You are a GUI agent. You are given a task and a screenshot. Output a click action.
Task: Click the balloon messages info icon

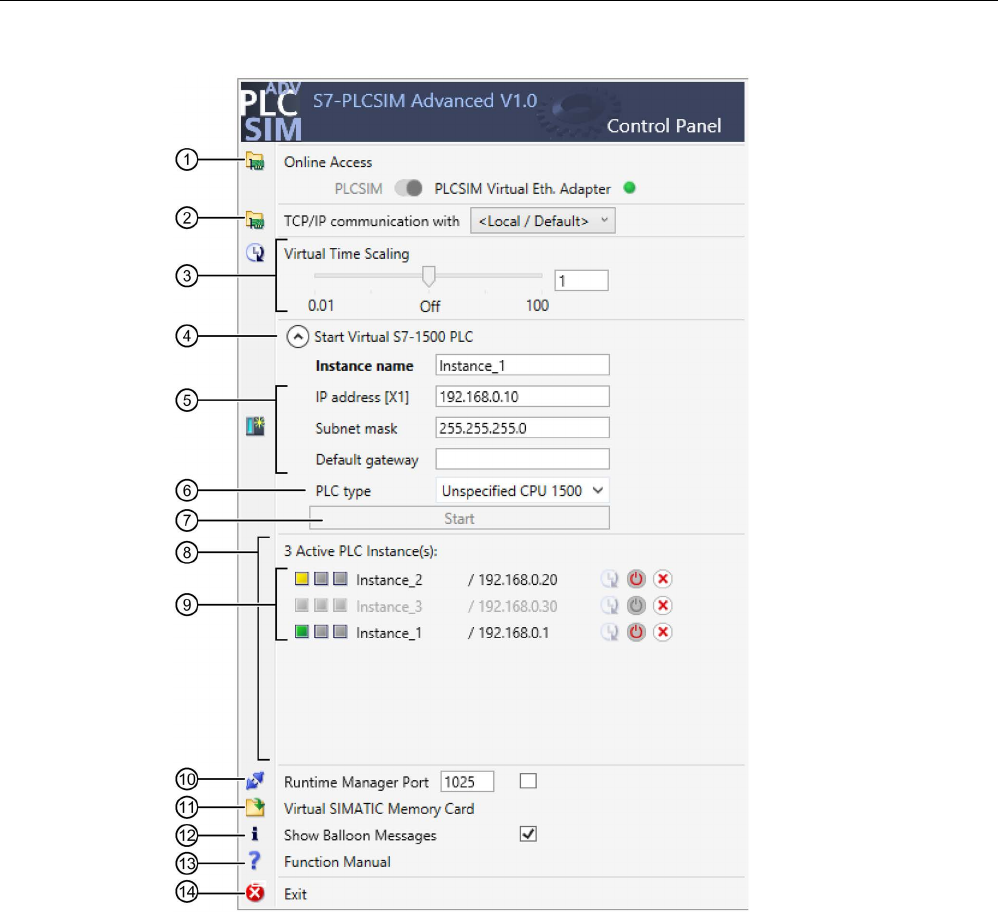255,834
